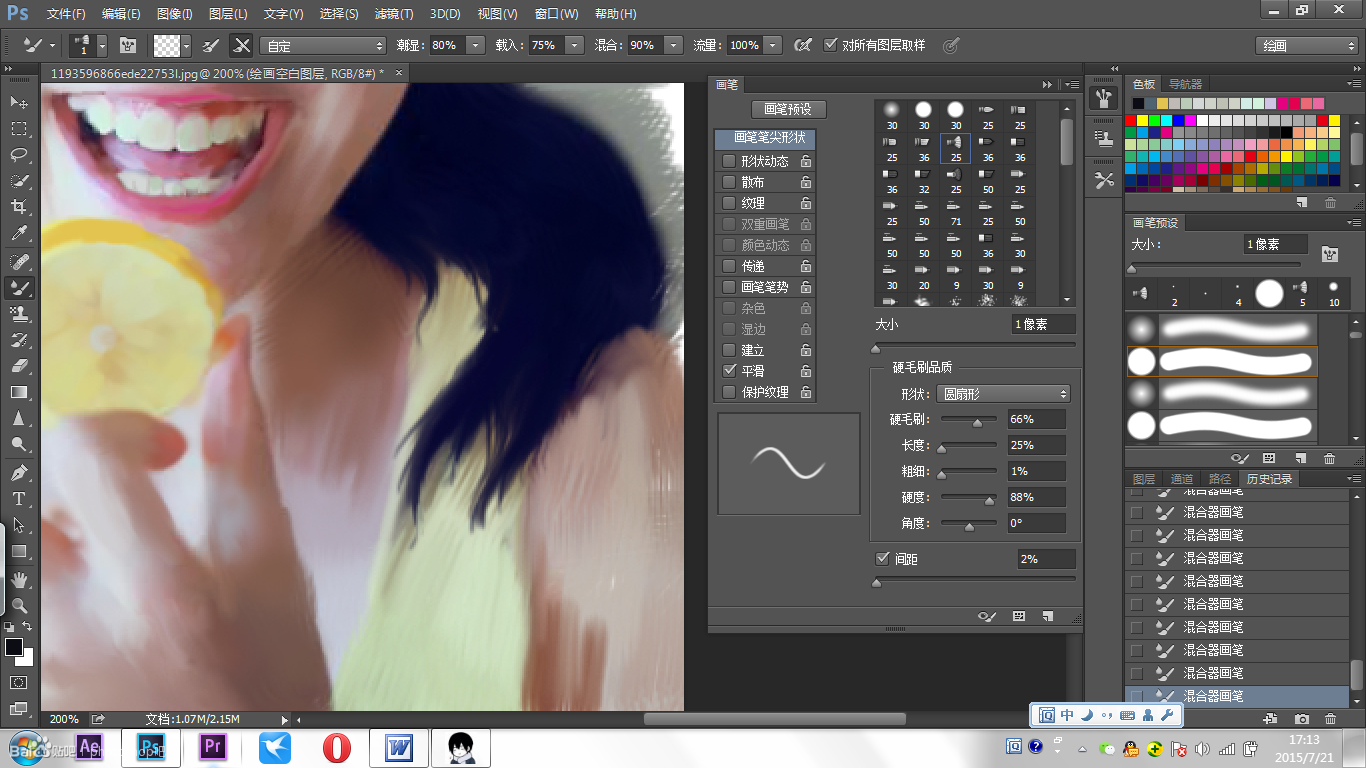This screenshot has height=768, width=1366.
Task: Click the 大小 size field in brush panel
Action: [x=1044, y=324]
